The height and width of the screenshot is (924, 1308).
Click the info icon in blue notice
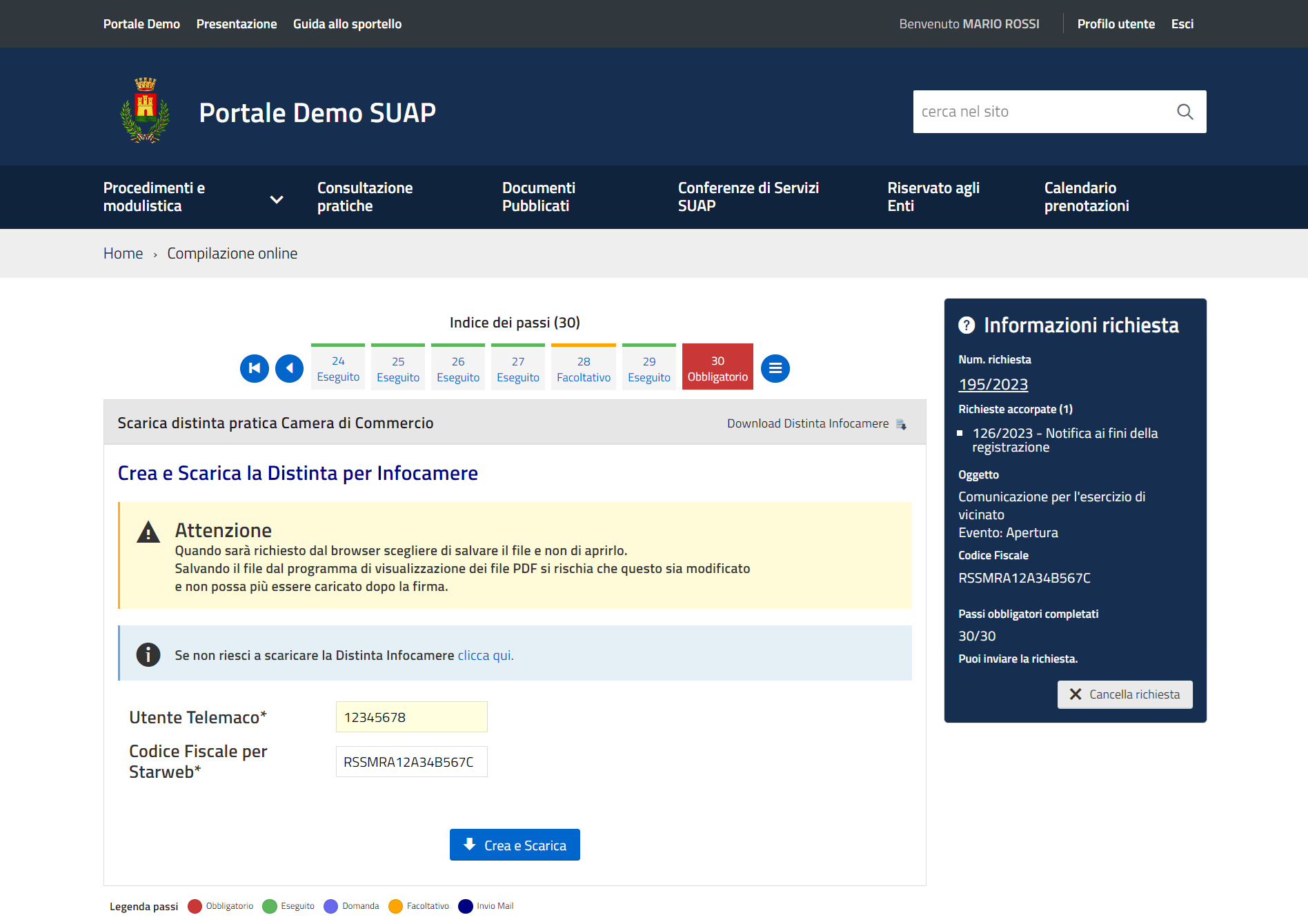coord(148,654)
